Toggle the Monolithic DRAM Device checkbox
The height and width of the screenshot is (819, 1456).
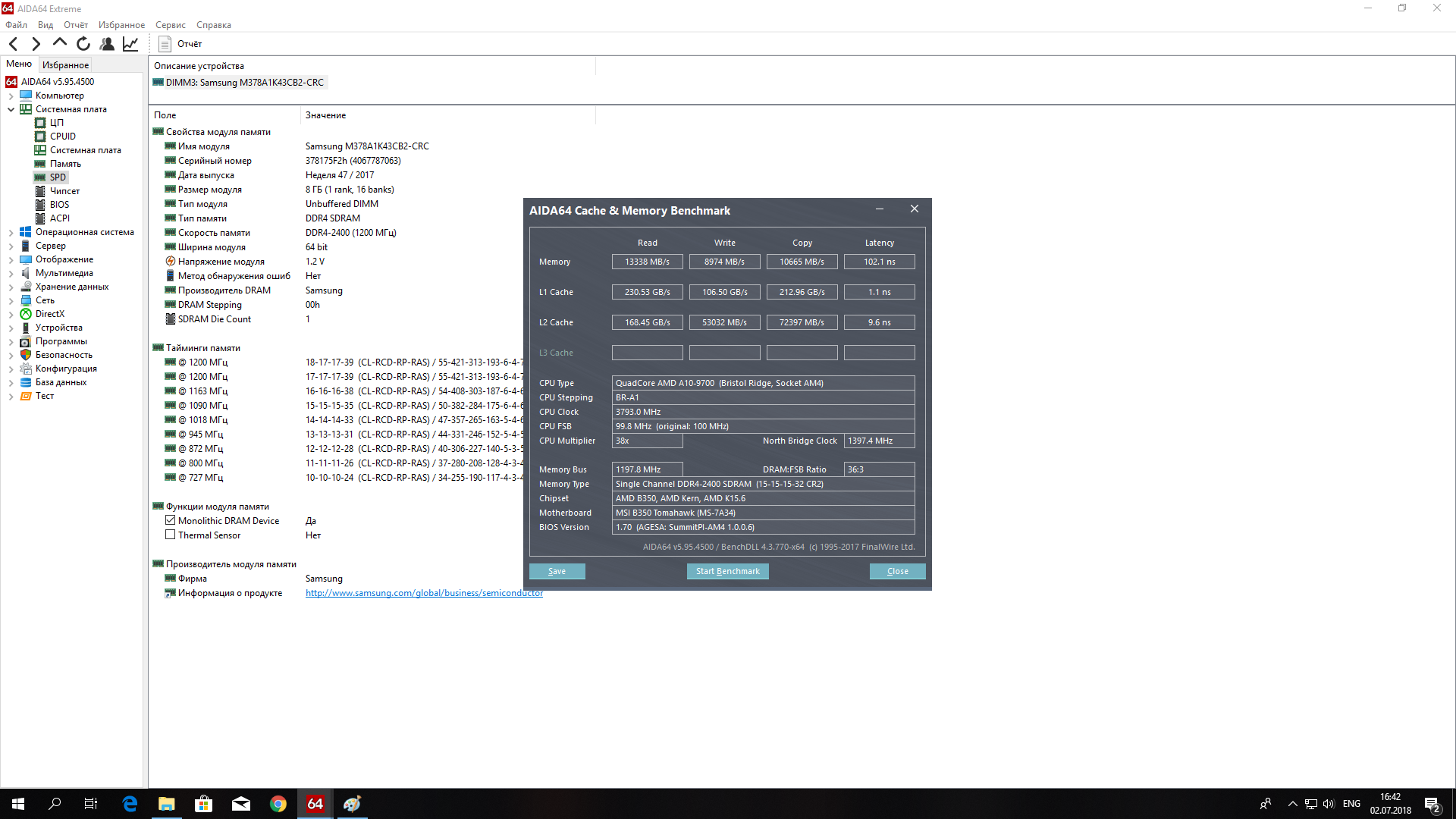(171, 521)
